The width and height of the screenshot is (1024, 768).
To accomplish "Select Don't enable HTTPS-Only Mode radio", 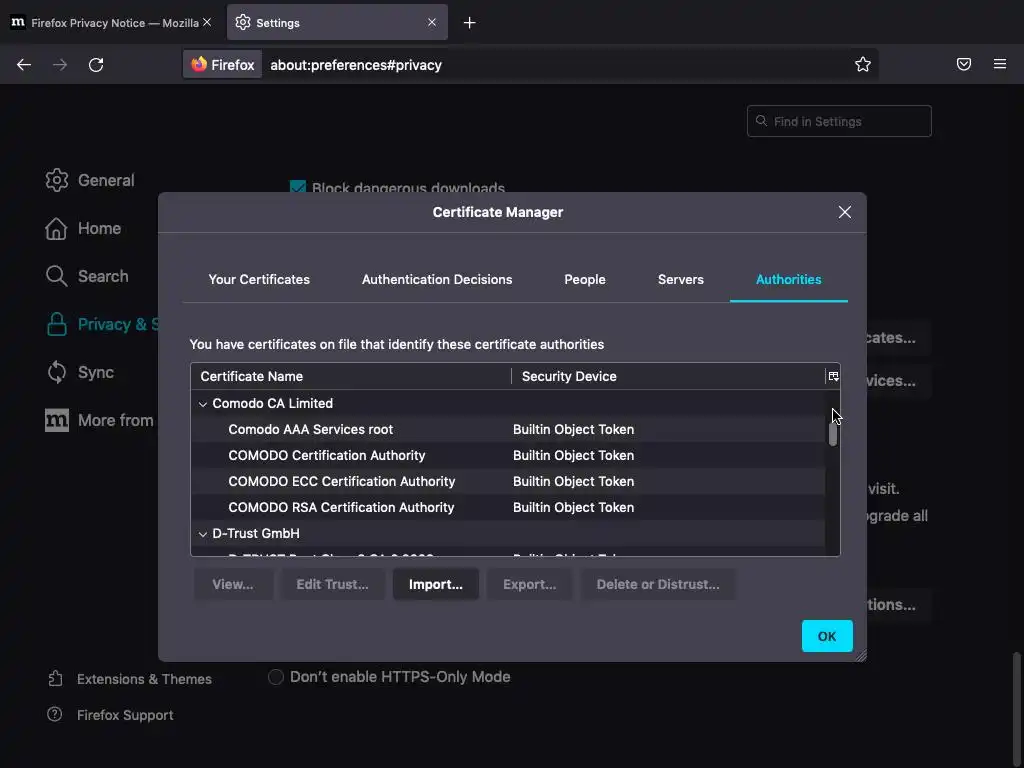I will point(276,677).
